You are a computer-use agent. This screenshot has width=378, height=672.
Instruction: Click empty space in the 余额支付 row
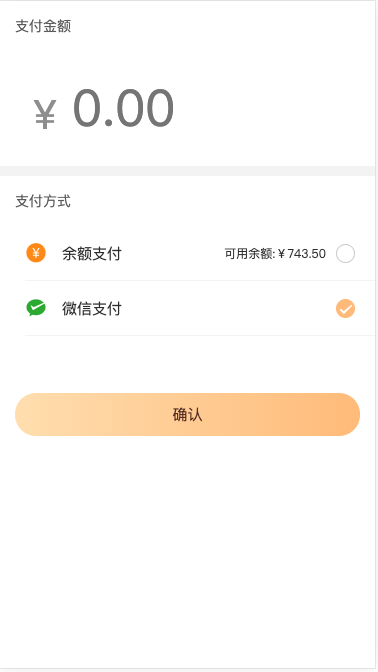point(171,254)
